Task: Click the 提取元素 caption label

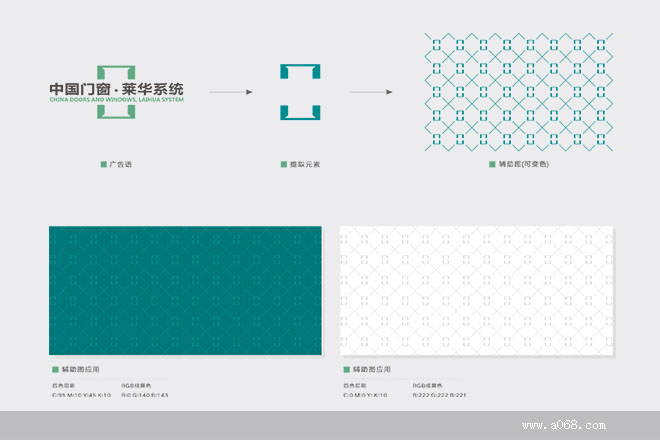Action: tap(305, 164)
